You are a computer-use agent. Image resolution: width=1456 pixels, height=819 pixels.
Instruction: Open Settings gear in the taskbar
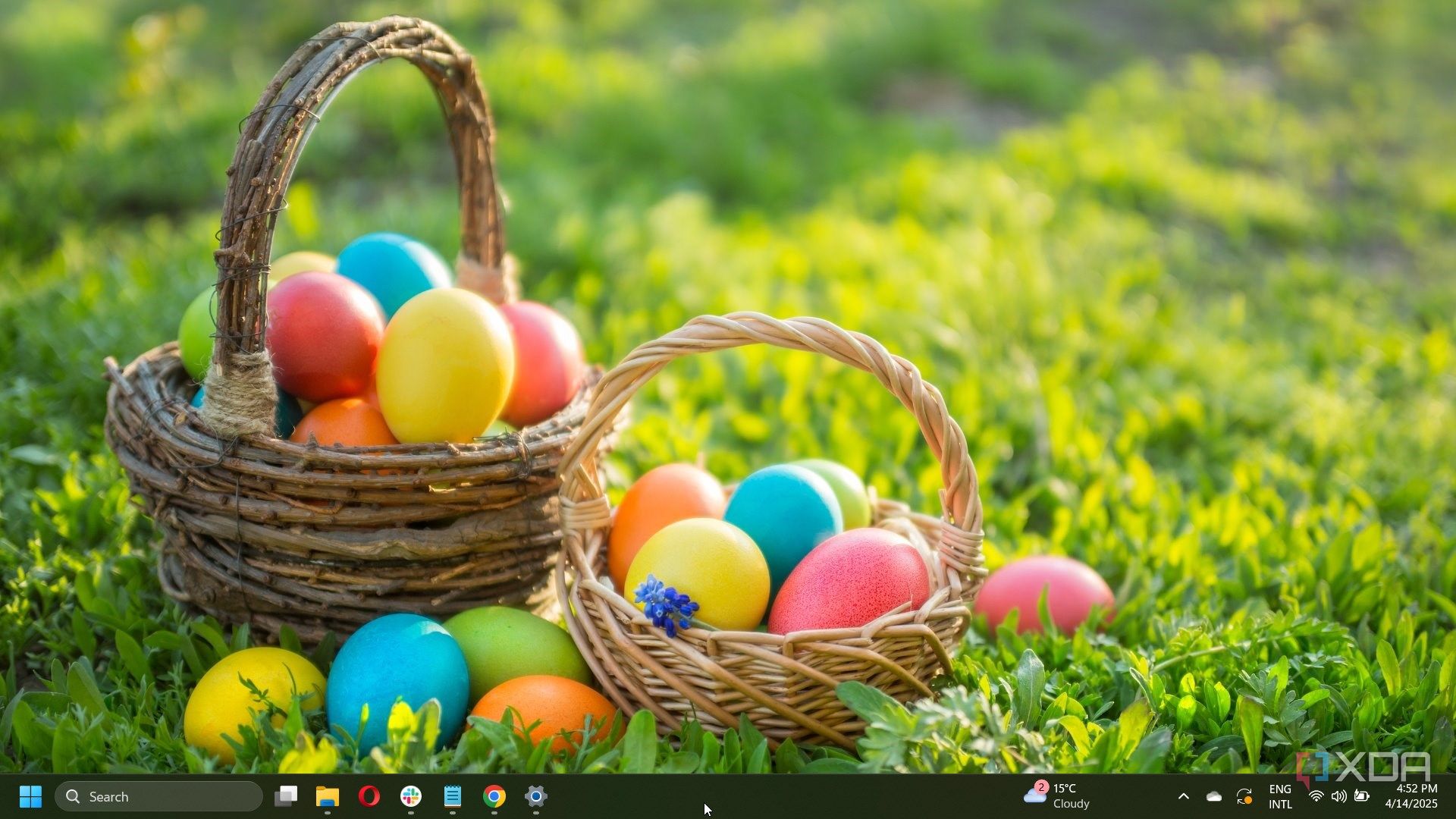pyautogui.click(x=536, y=796)
